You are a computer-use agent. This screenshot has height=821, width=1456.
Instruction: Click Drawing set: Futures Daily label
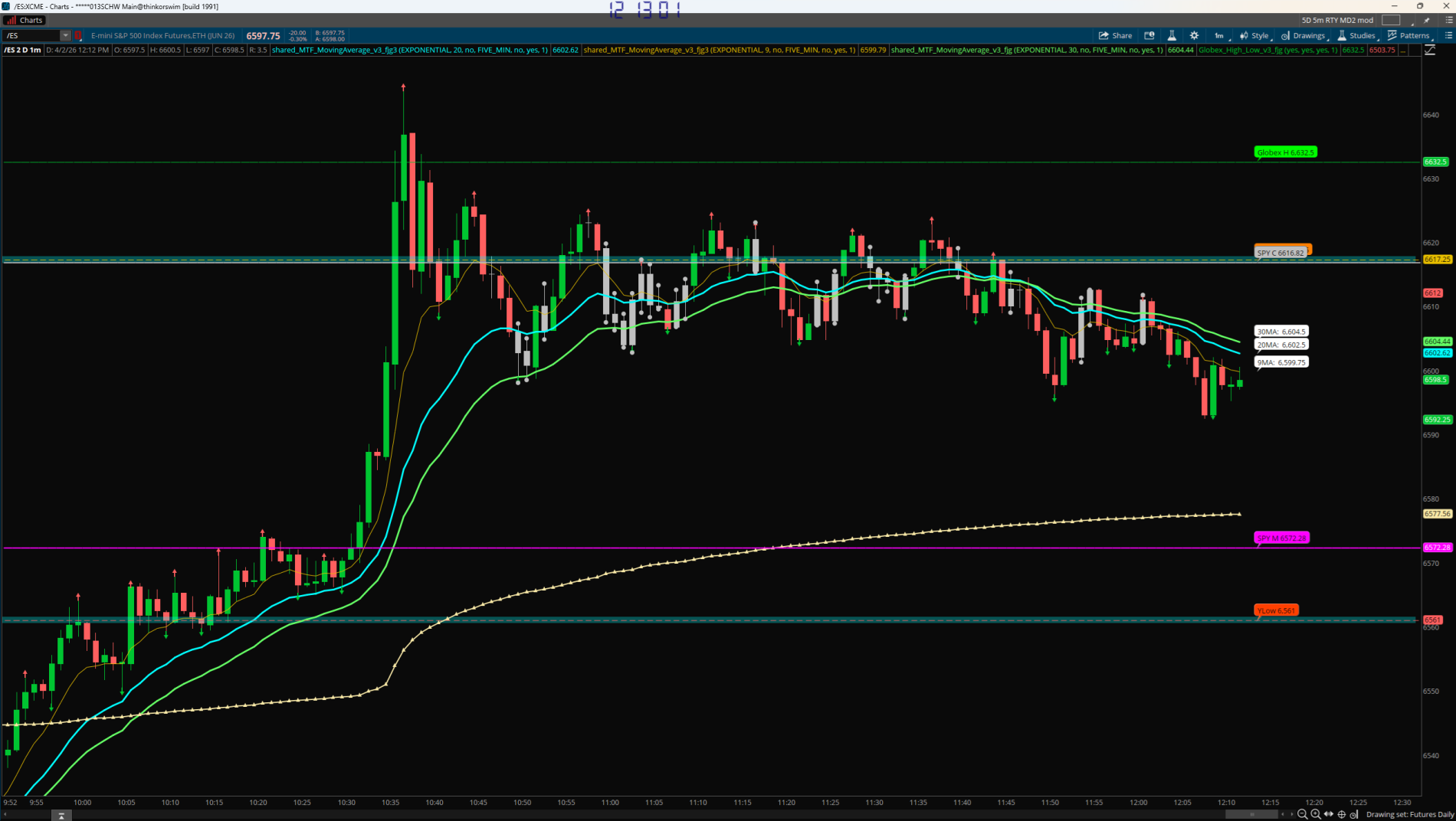pos(1409,814)
